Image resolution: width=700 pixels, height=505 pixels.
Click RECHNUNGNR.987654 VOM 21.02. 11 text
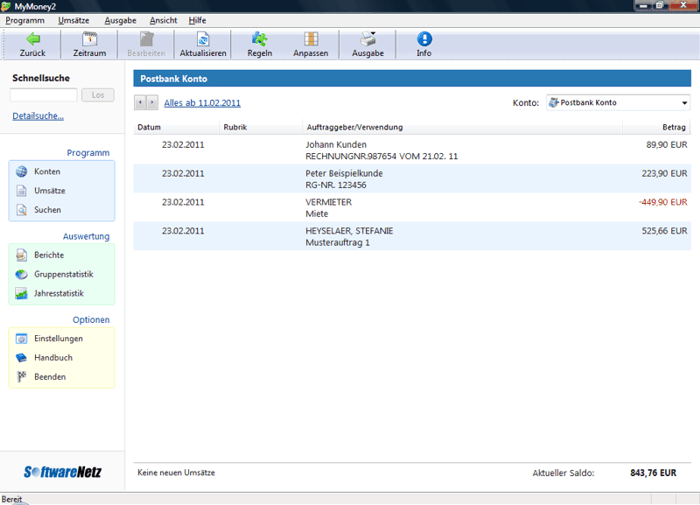click(381, 156)
